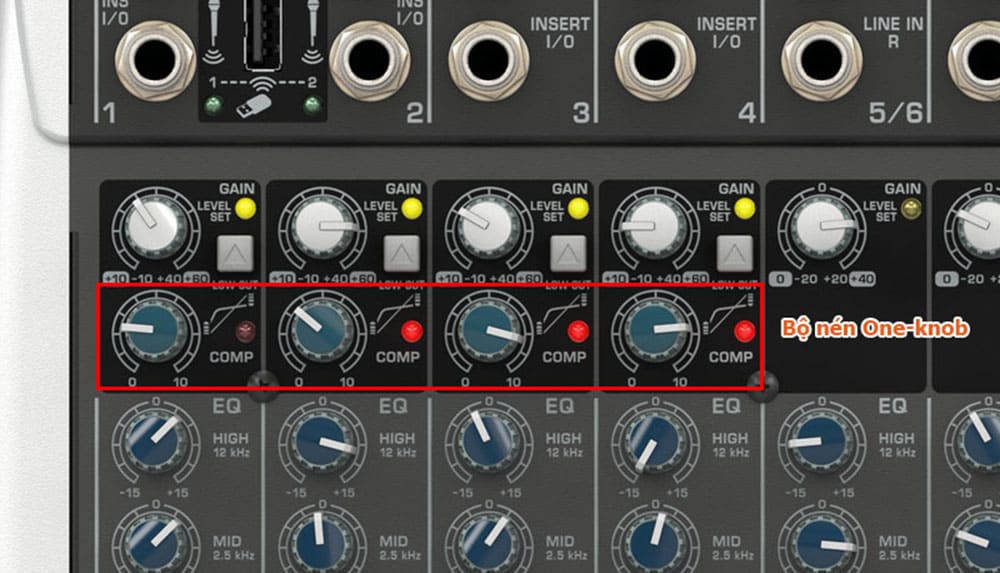Viewport: 1000px width, 573px height.
Task: Toggle the channel 2 LOW CUT button
Action: click(x=402, y=253)
